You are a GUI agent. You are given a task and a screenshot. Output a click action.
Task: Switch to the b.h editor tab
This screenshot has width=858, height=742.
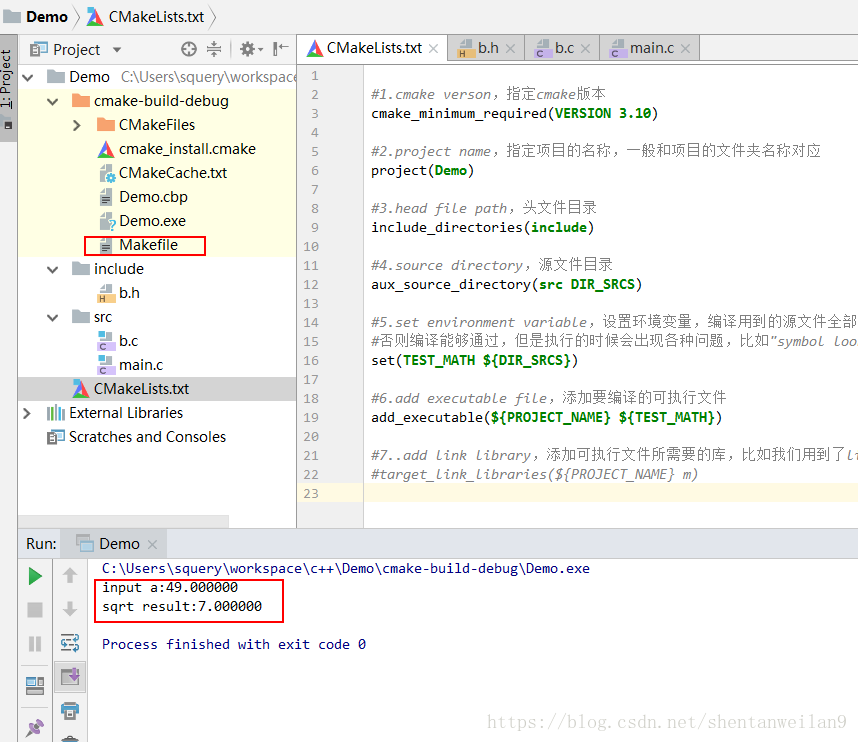point(487,48)
